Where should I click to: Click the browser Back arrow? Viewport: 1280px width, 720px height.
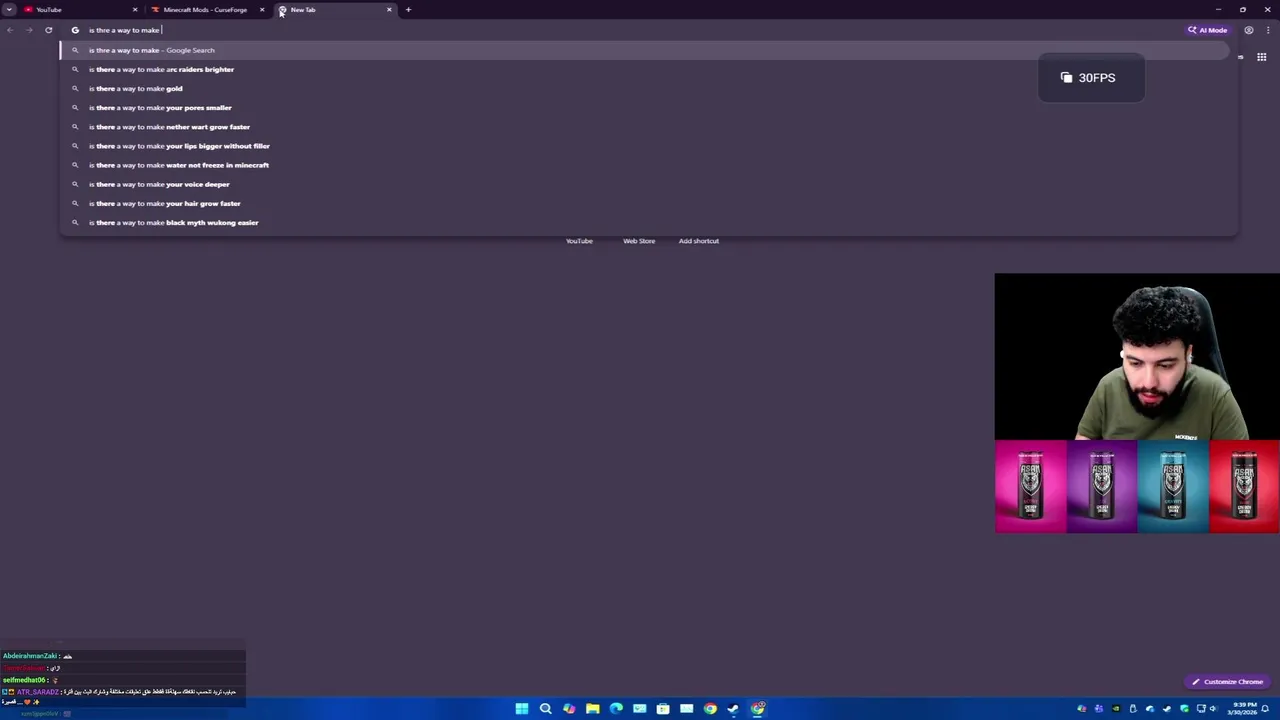[x=10, y=30]
